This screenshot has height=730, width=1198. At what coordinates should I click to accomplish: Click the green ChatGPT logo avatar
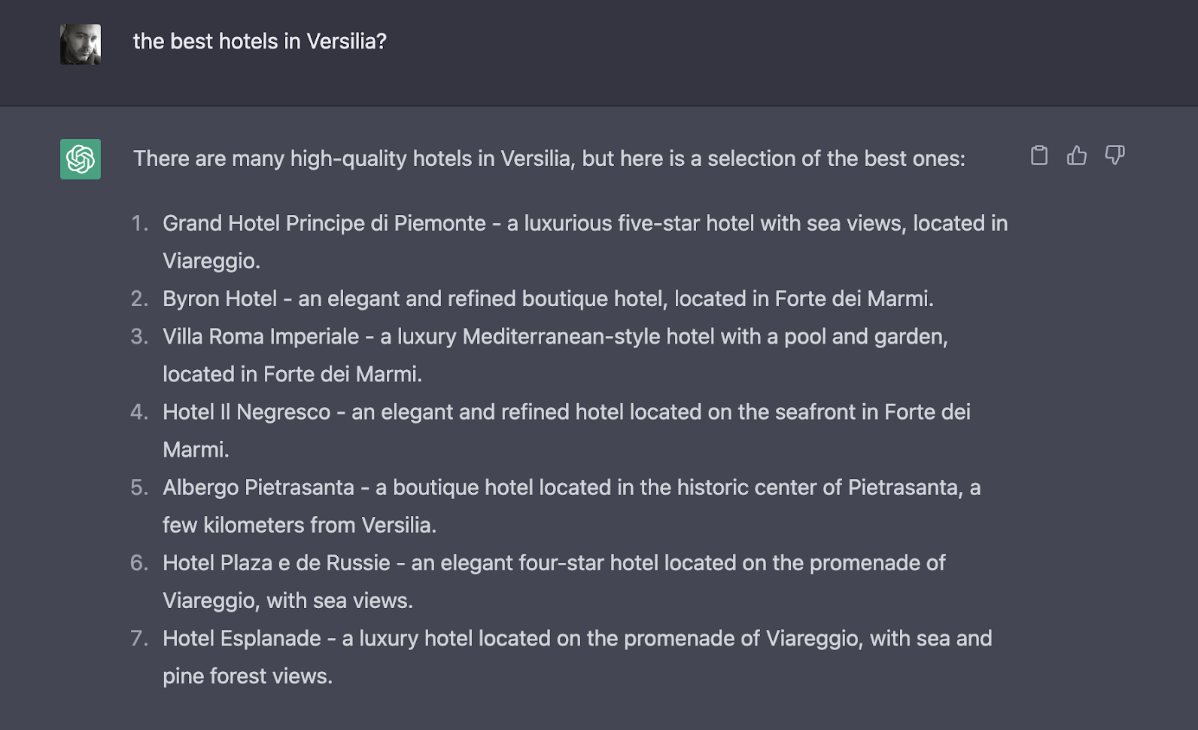tap(80, 159)
